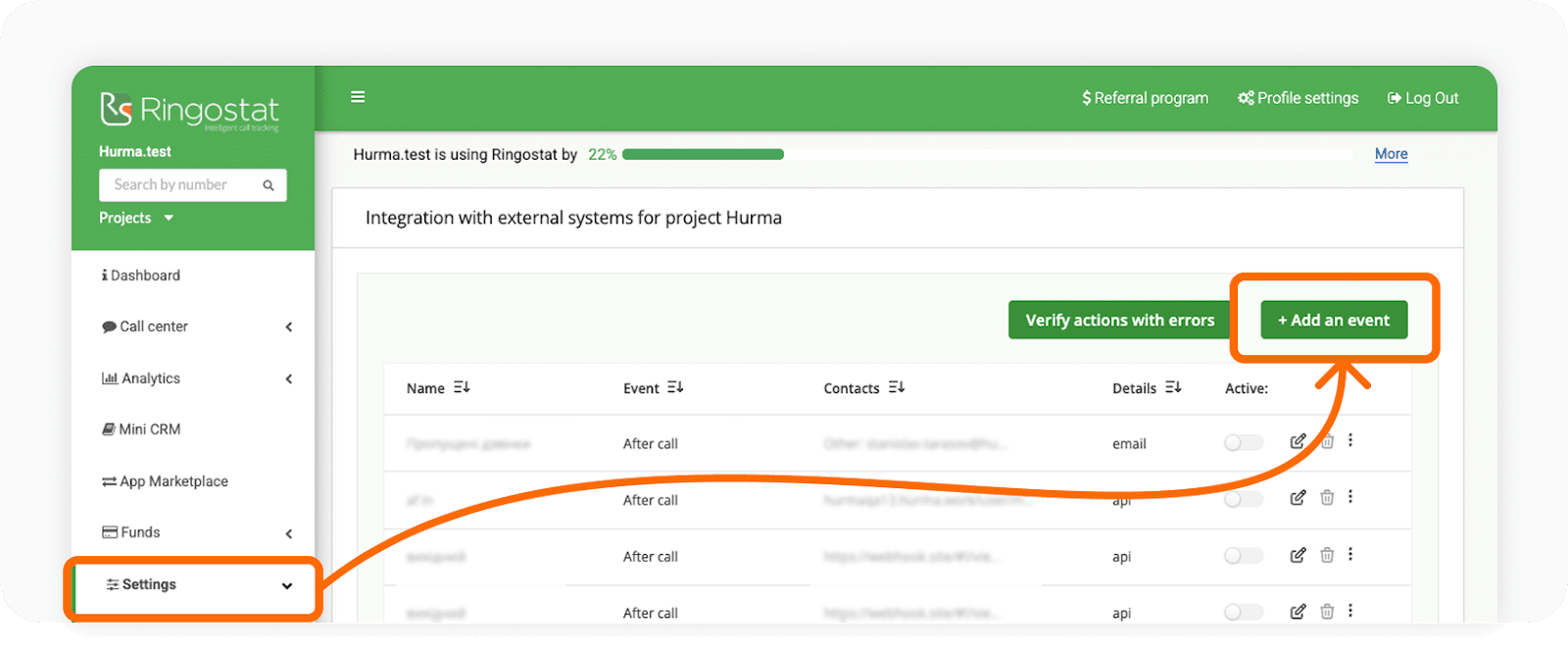Click the Hurma.test project name

pyautogui.click(x=135, y=152)
